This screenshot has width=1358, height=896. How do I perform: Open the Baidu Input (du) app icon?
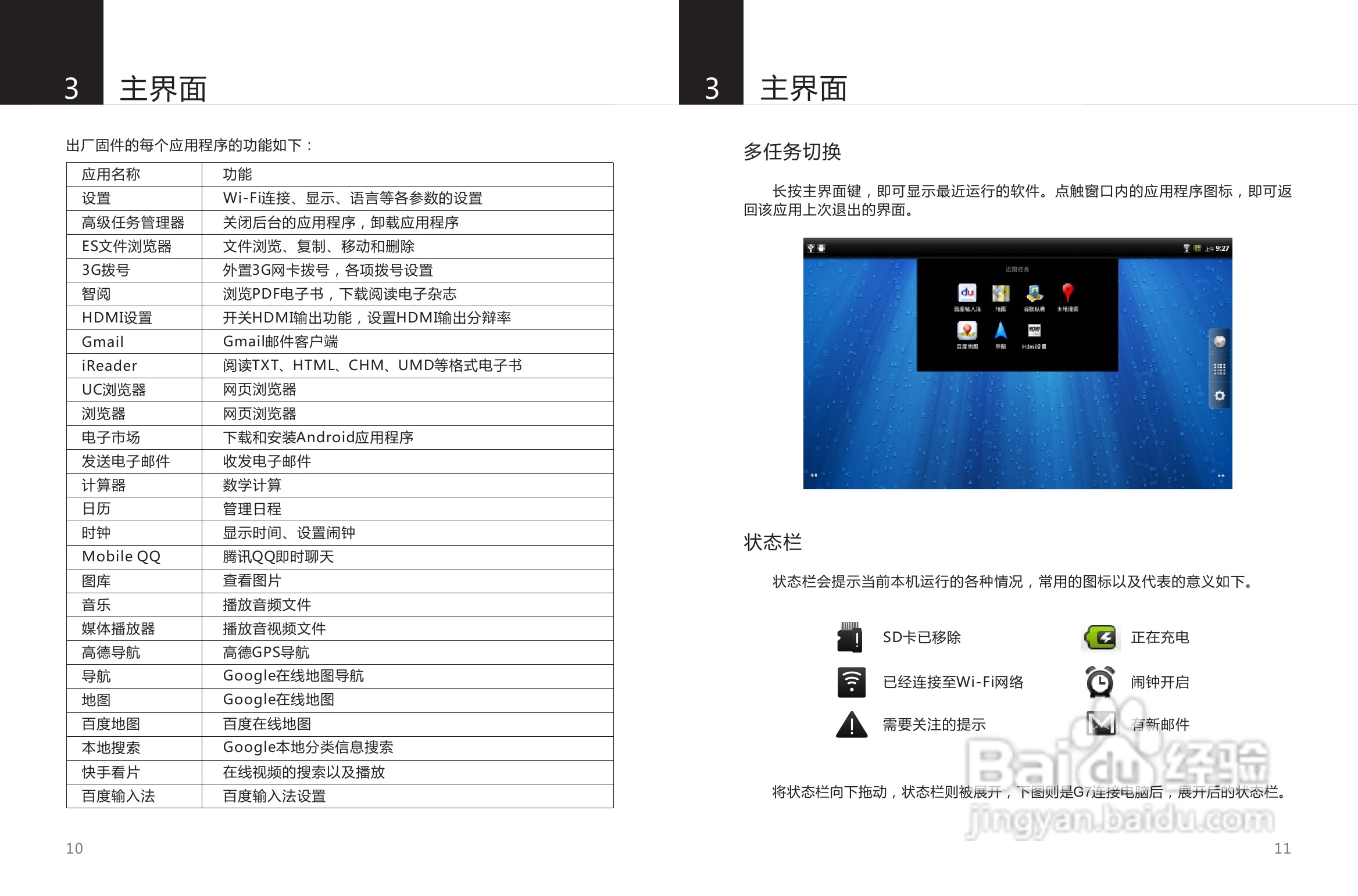coord(967,293)
